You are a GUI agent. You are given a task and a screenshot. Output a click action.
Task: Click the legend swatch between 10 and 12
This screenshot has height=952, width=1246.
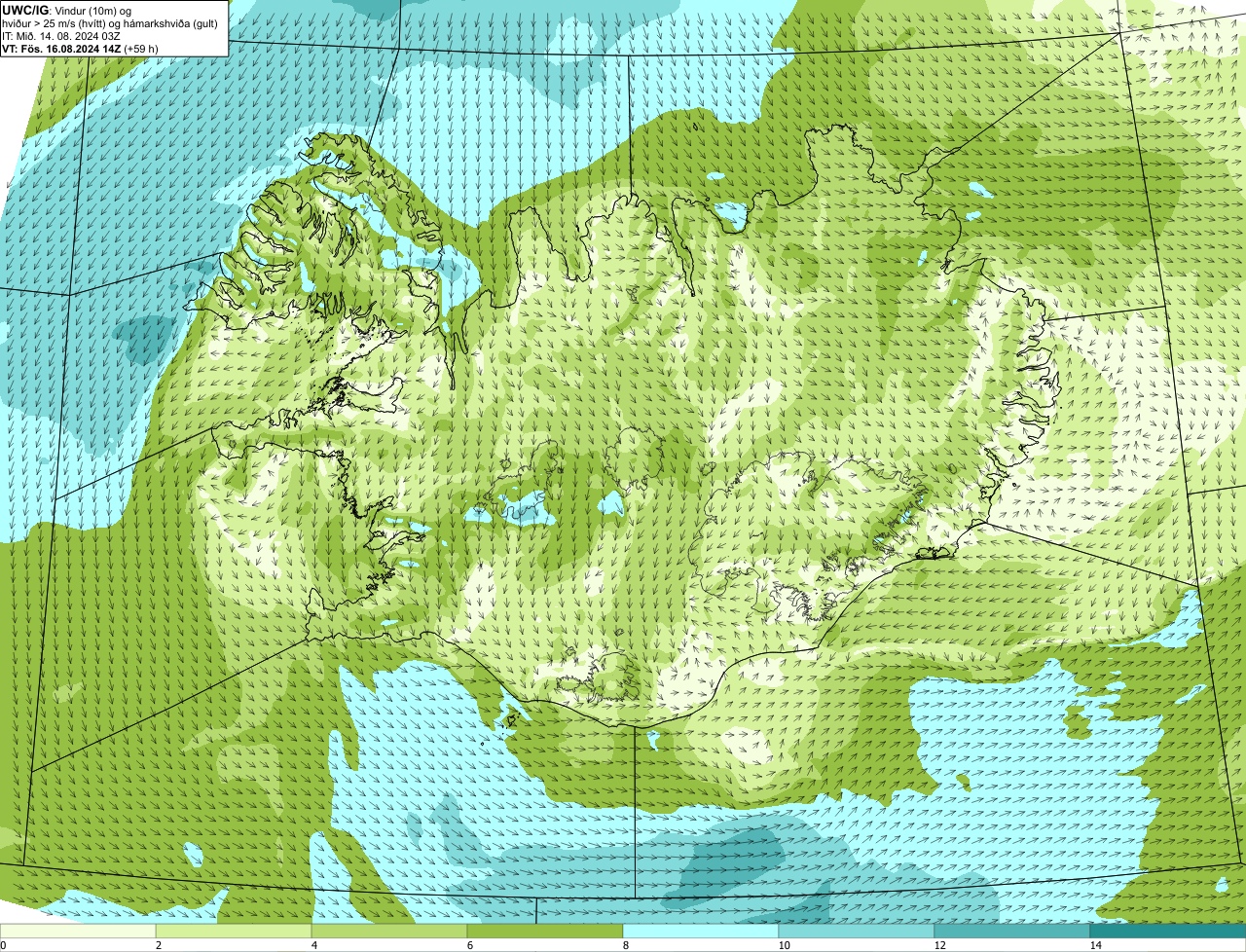point(857,931)
